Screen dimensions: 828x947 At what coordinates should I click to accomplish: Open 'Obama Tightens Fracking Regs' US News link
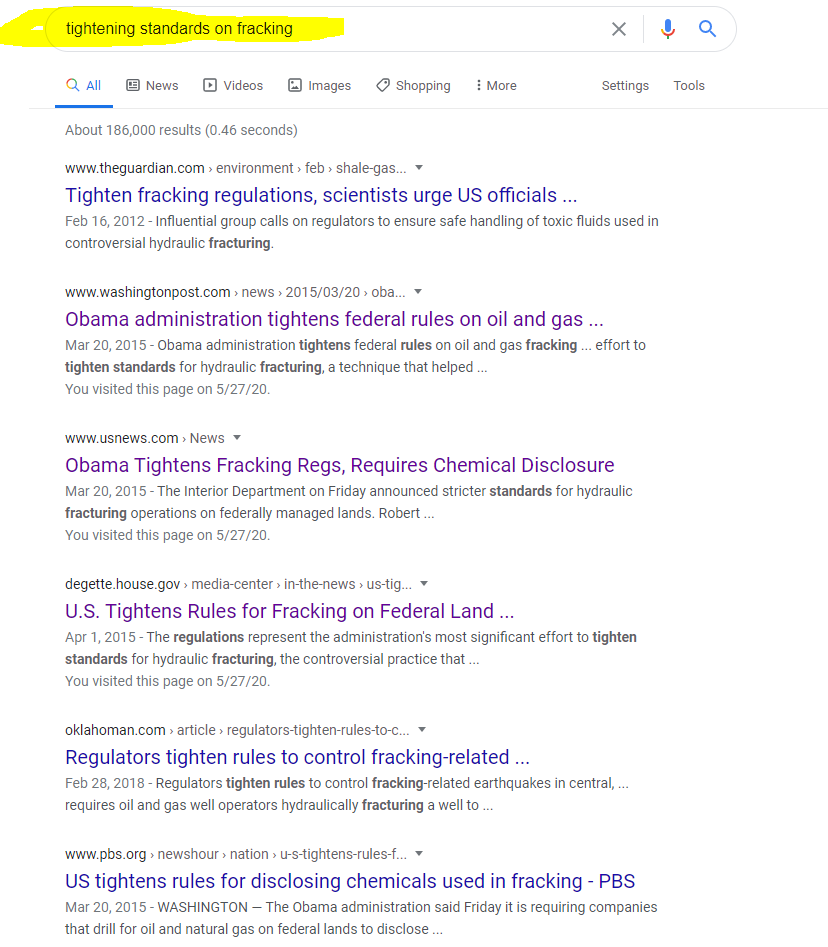coord(339,465)
